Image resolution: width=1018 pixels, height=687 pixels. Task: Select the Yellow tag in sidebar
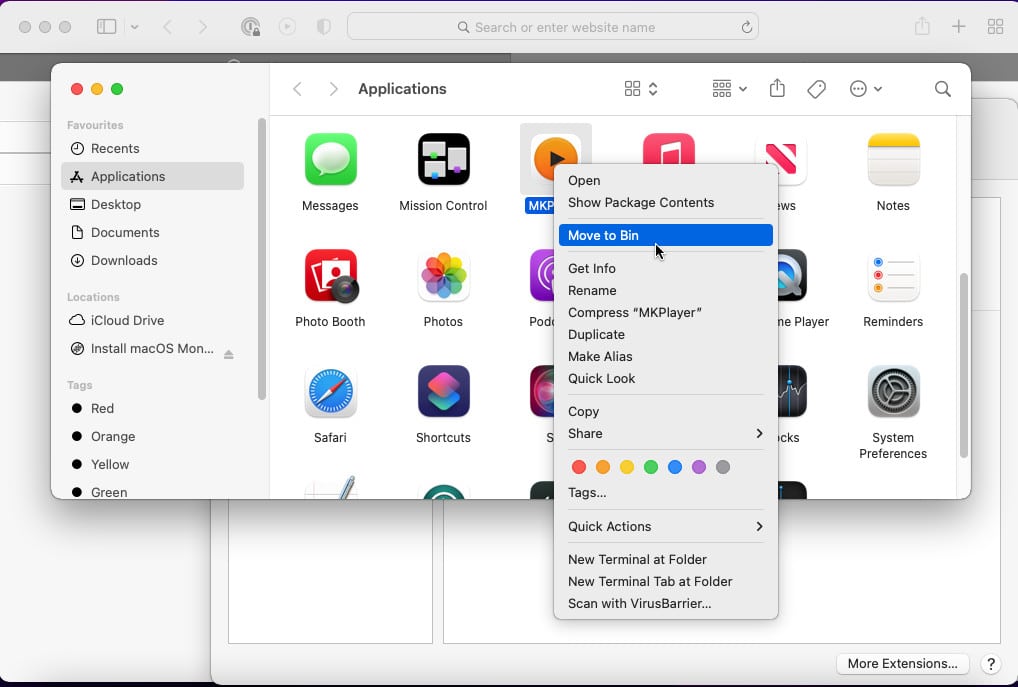[153, 464]
